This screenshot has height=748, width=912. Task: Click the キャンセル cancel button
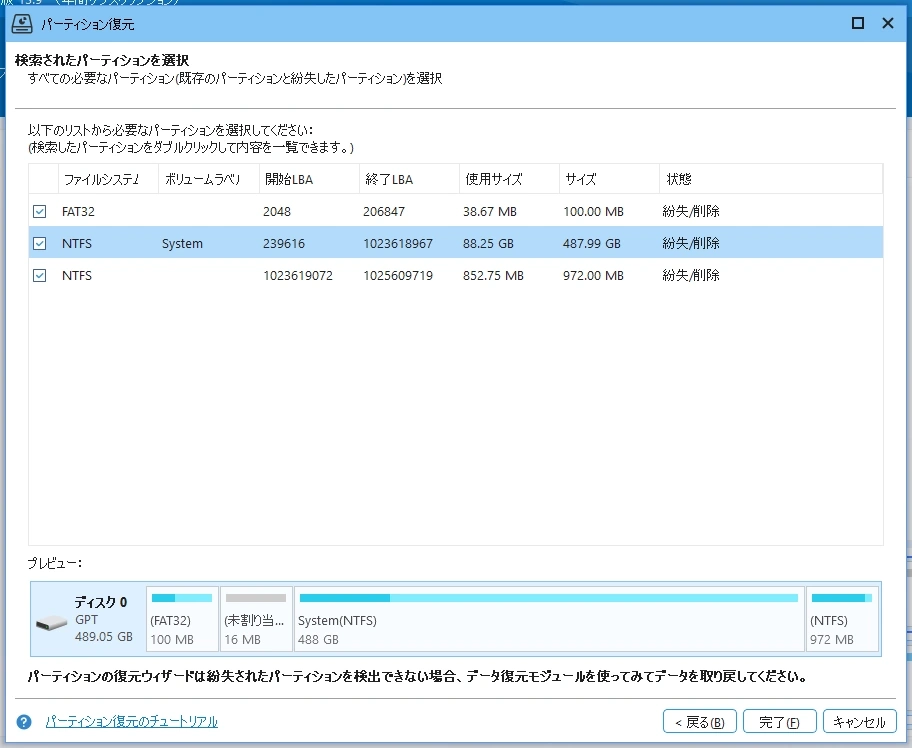(859, 722)
